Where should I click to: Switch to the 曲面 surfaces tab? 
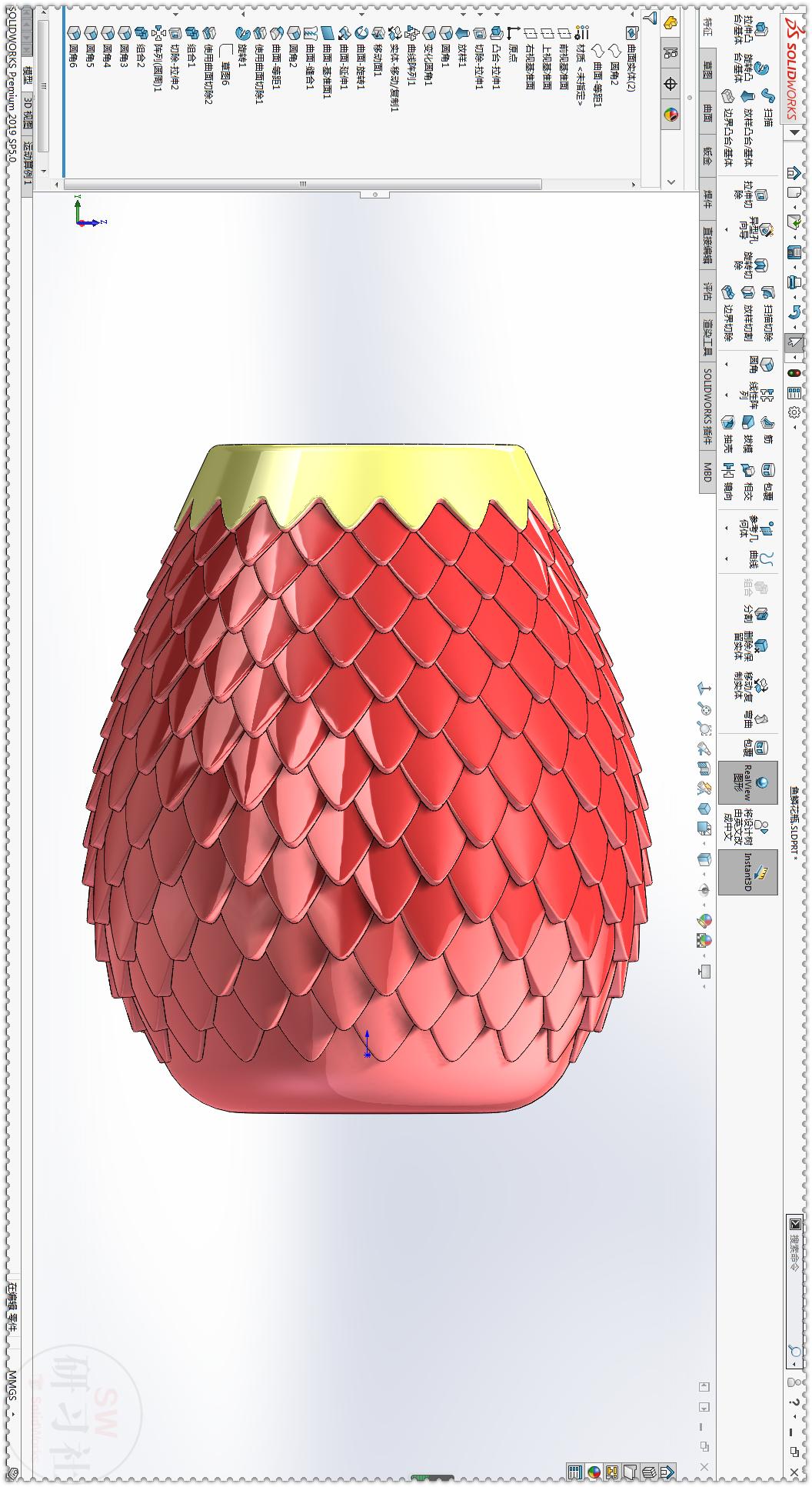point(707,113)
